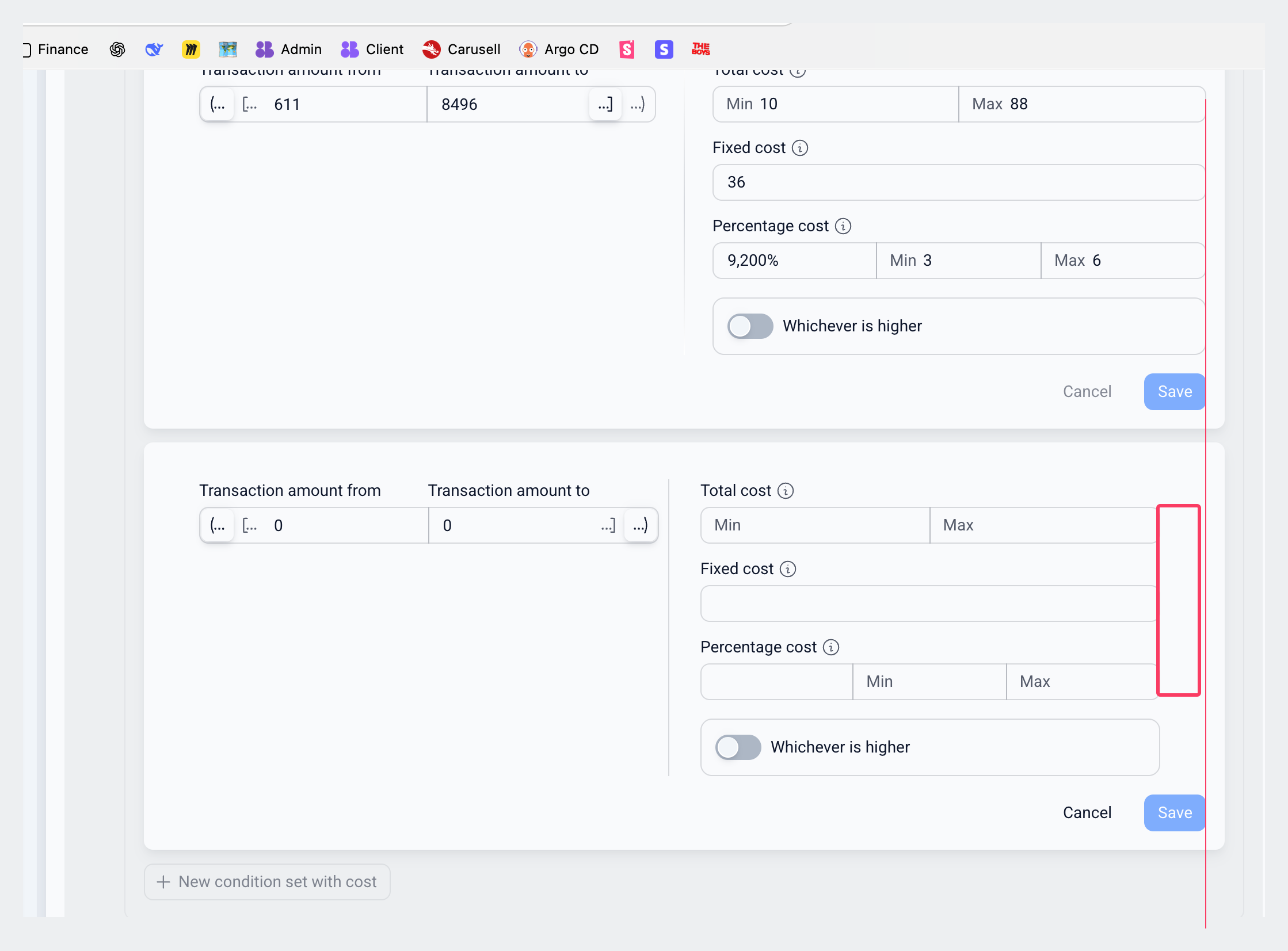Select exclusive upper bound in second condition
The image size is (1288, 951).
[640, 526]
